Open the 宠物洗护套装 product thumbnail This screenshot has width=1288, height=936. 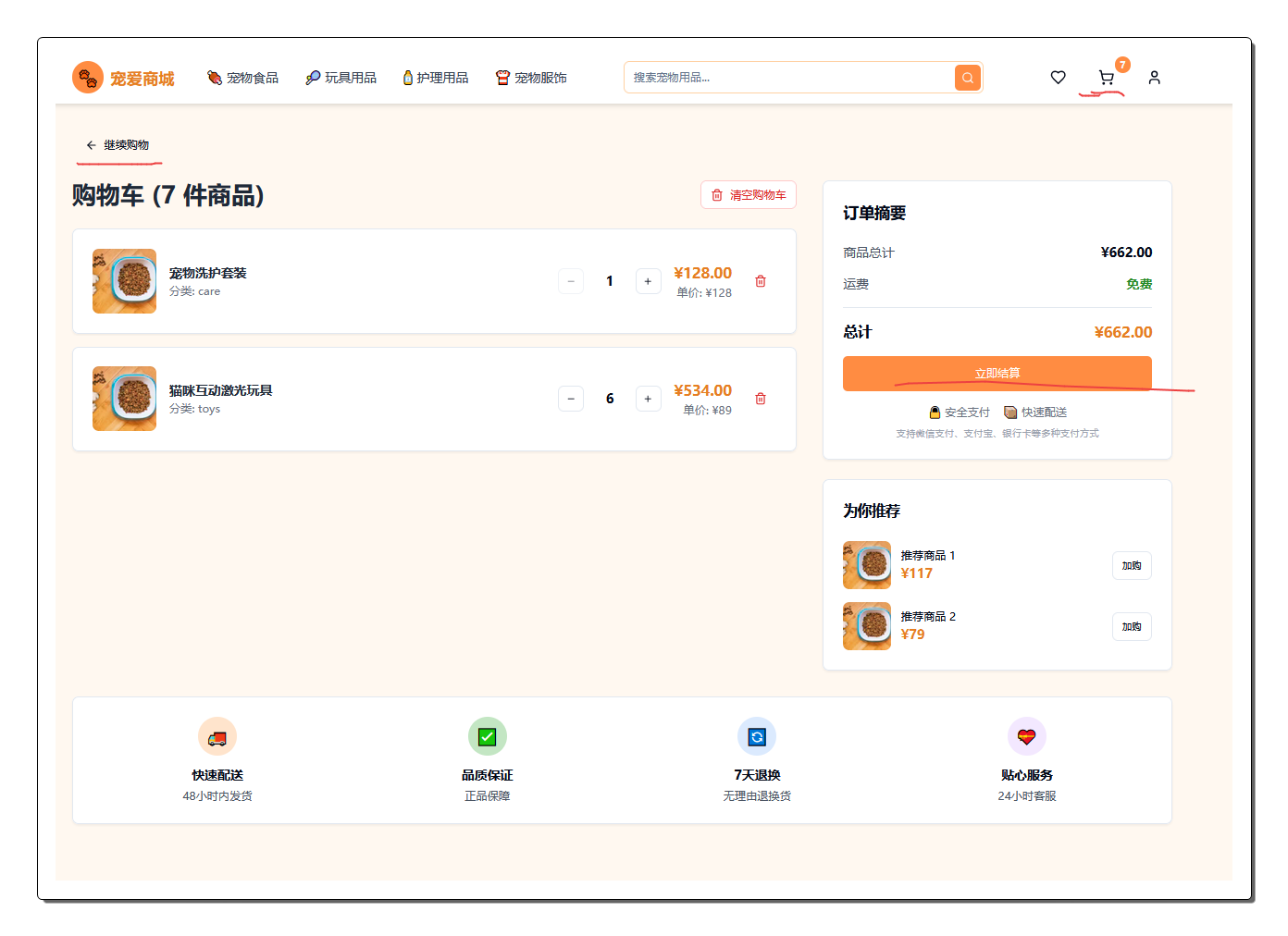point(125,281)
